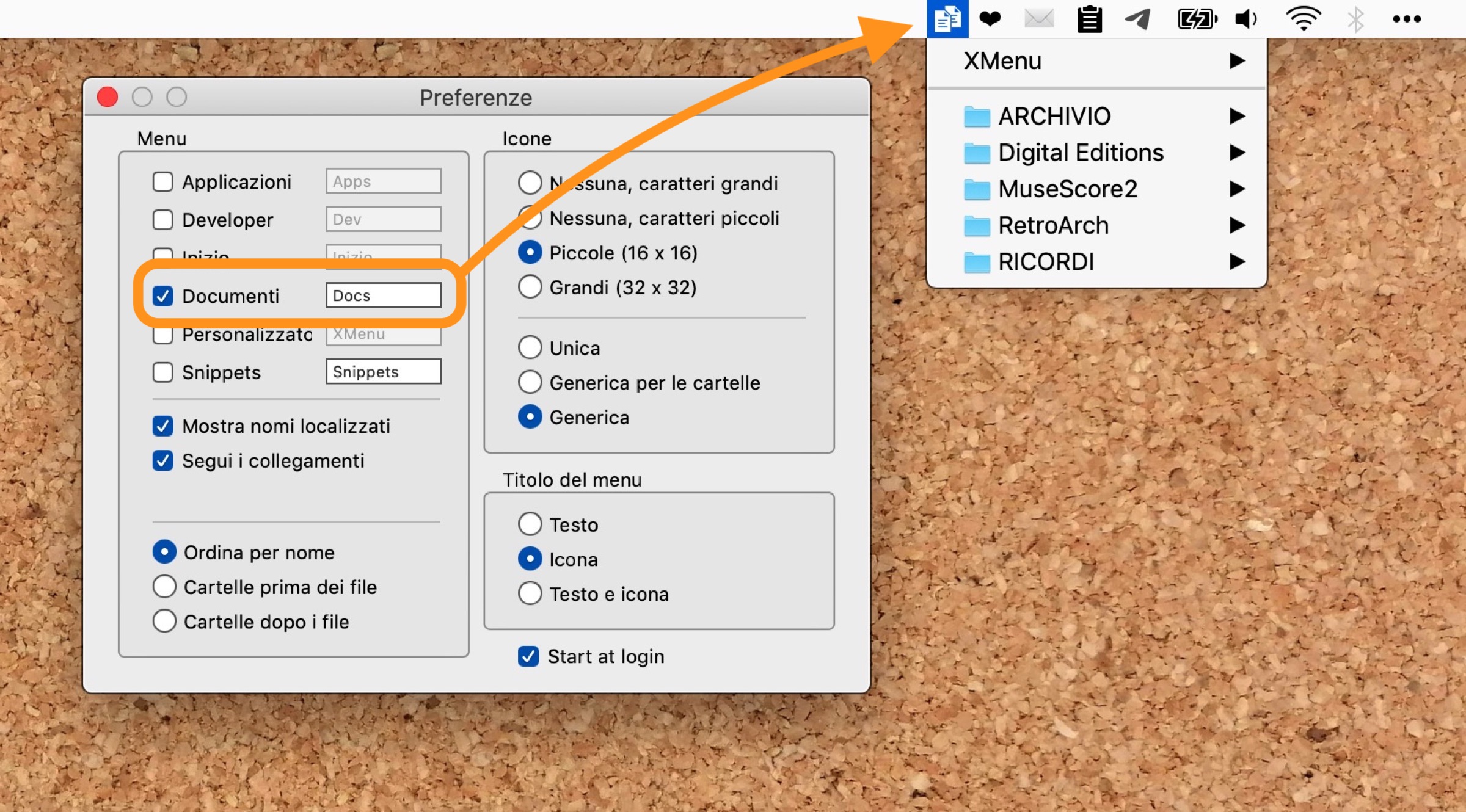Open the volume speaker menu bar icon

pos(1245,19)
